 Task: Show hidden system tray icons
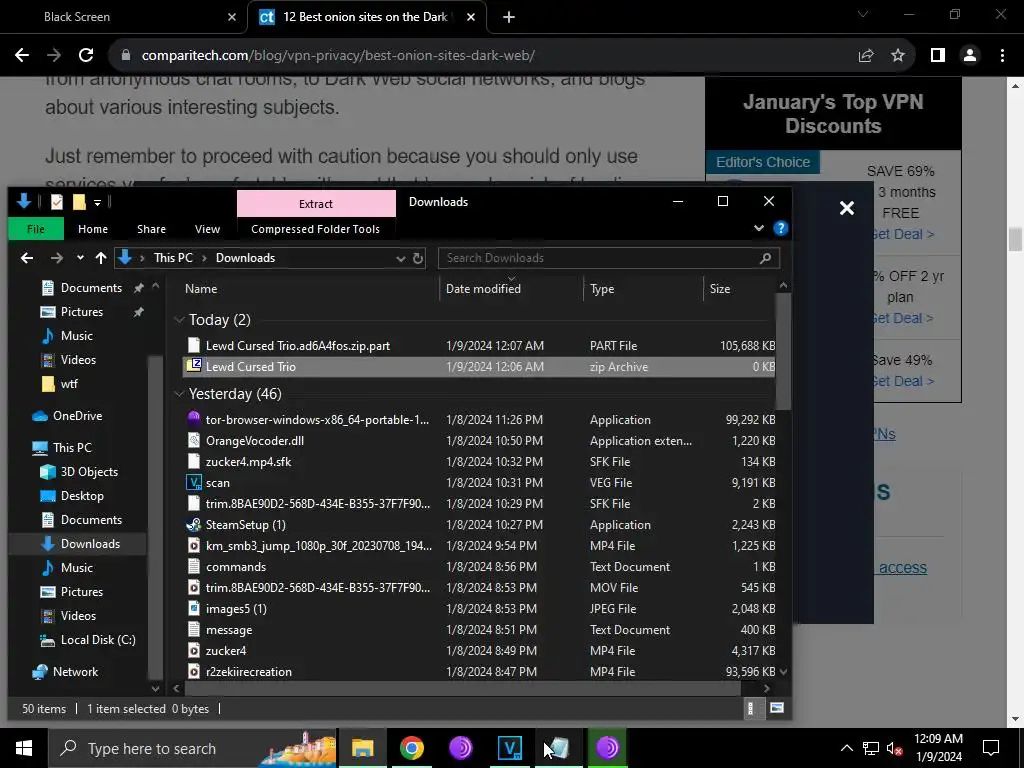coord(846,748)
